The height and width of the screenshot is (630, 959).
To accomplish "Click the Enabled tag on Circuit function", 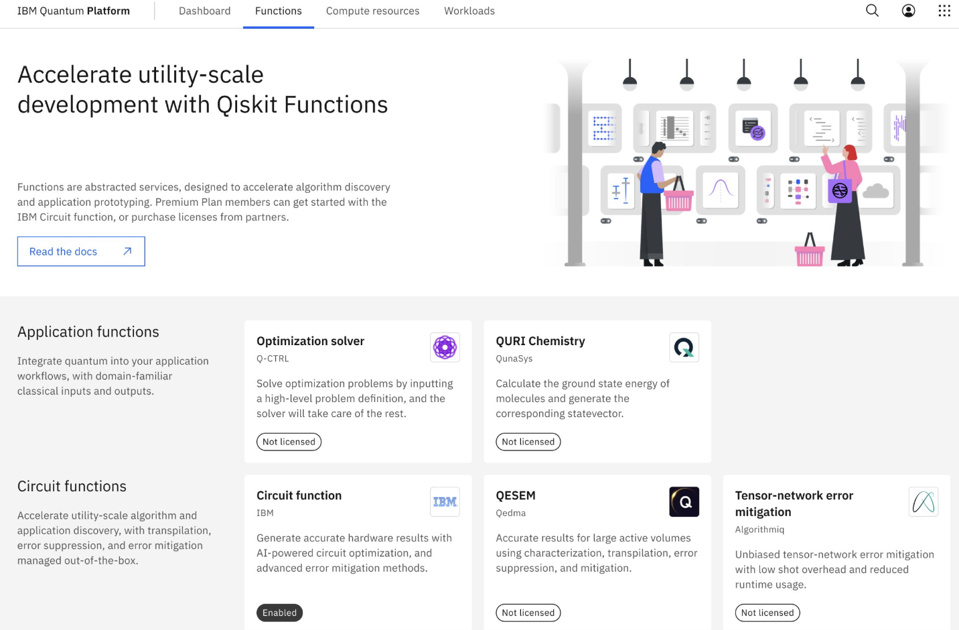I will point(279,612).
